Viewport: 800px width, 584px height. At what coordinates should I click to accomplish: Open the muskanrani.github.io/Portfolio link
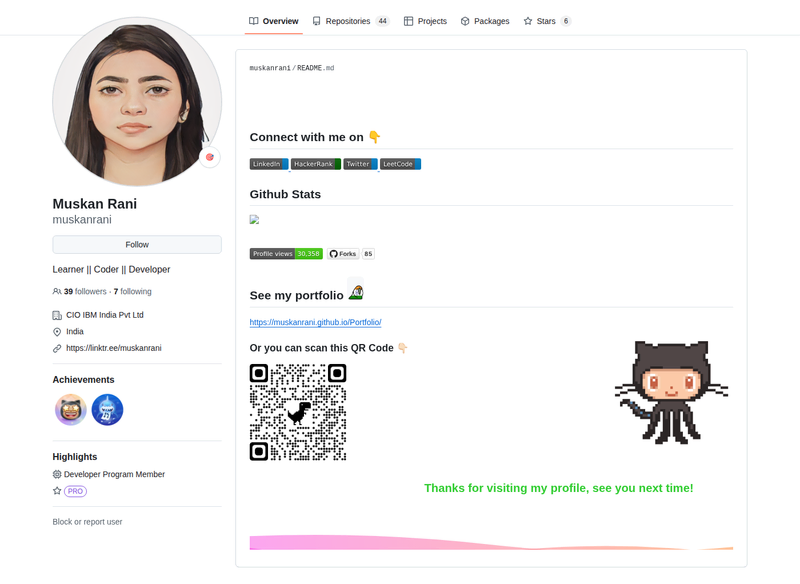point(315,322)
